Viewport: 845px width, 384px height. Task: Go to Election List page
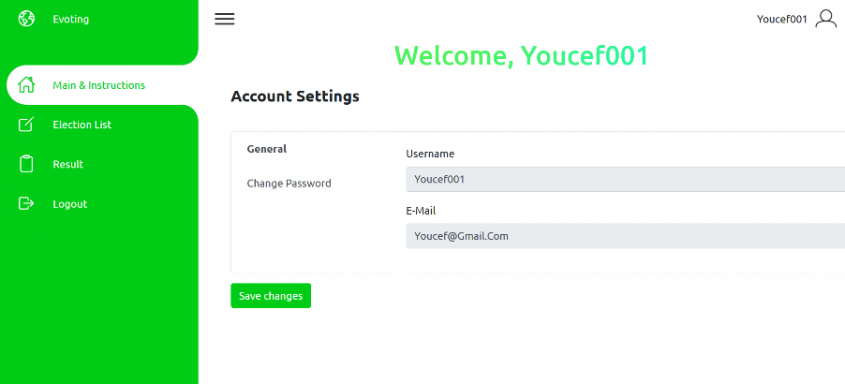(82, 124)
